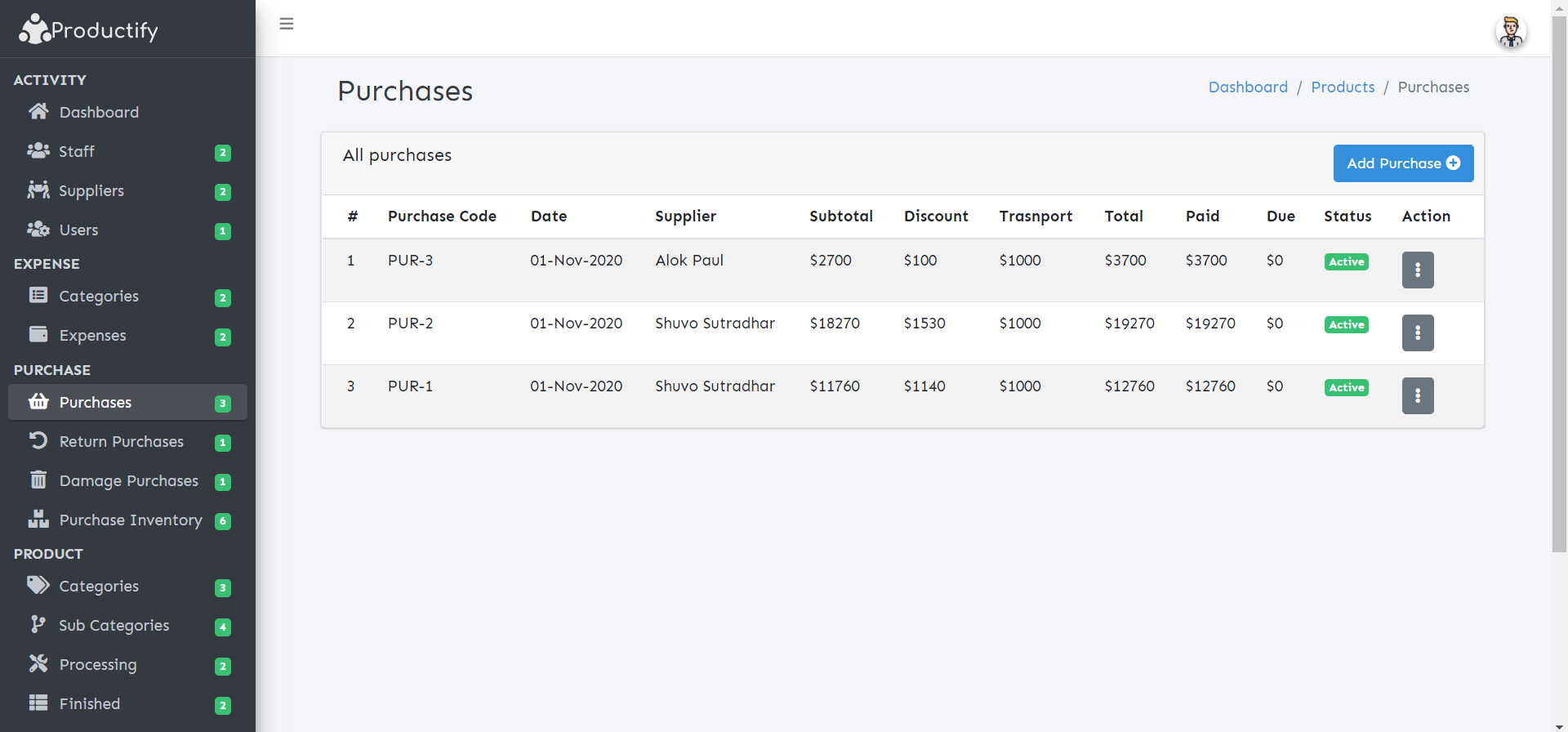Click the Staff count badge 2
The image size is (1568, 732).
click(223, 153)
